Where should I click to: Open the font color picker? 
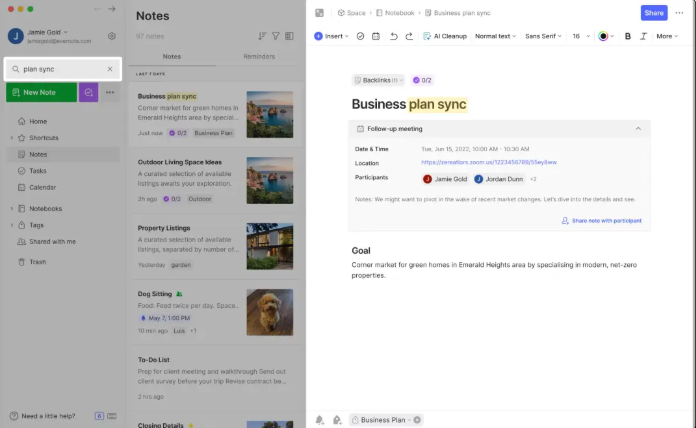click(x=604, y=36)
